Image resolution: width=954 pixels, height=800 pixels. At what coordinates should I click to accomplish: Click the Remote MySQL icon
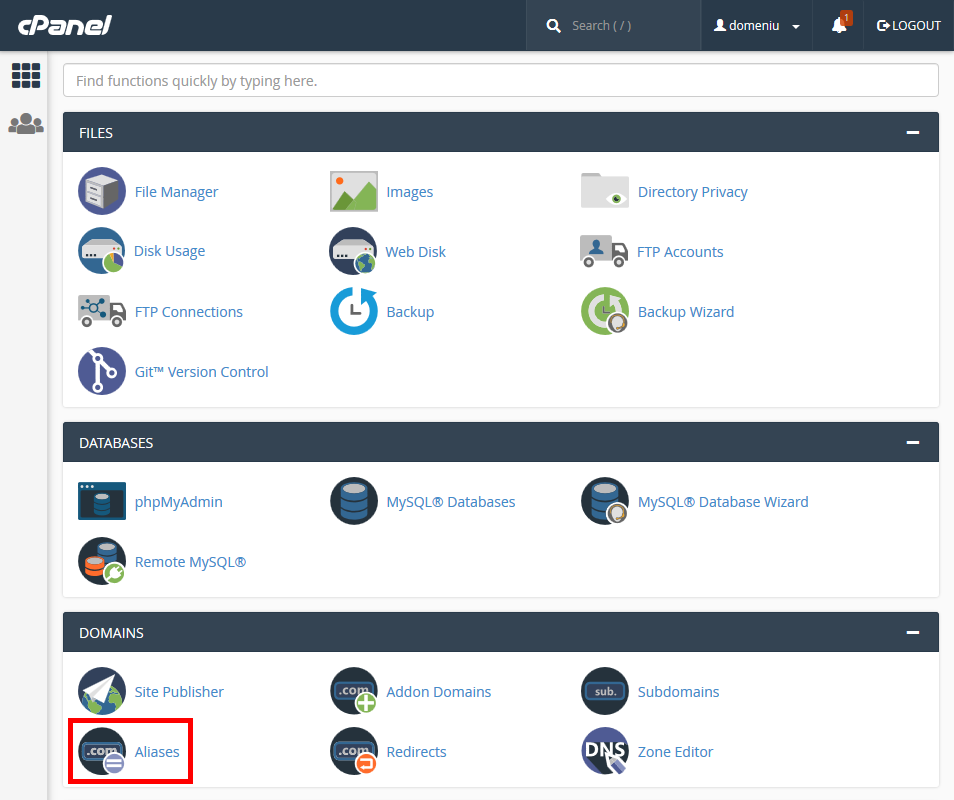pyautogui.click(x=102, y=561)
